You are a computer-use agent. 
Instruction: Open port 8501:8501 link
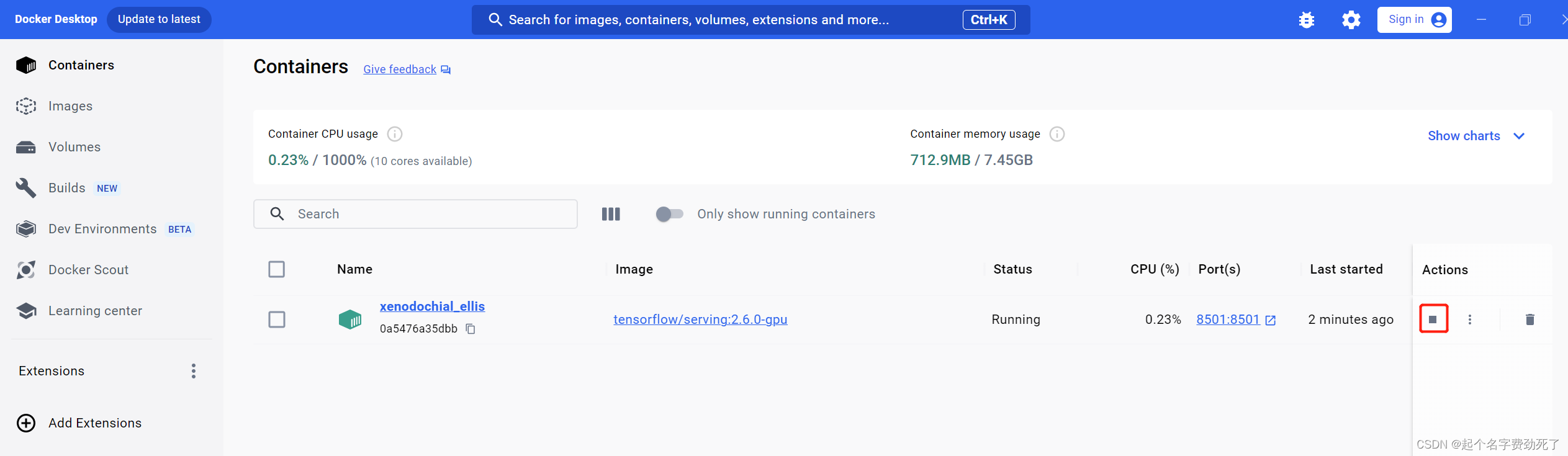1236,320
